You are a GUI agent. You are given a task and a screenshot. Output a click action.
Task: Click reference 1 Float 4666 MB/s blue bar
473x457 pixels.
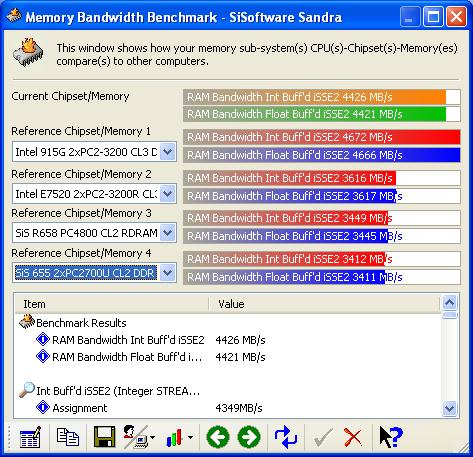point(322,155)
